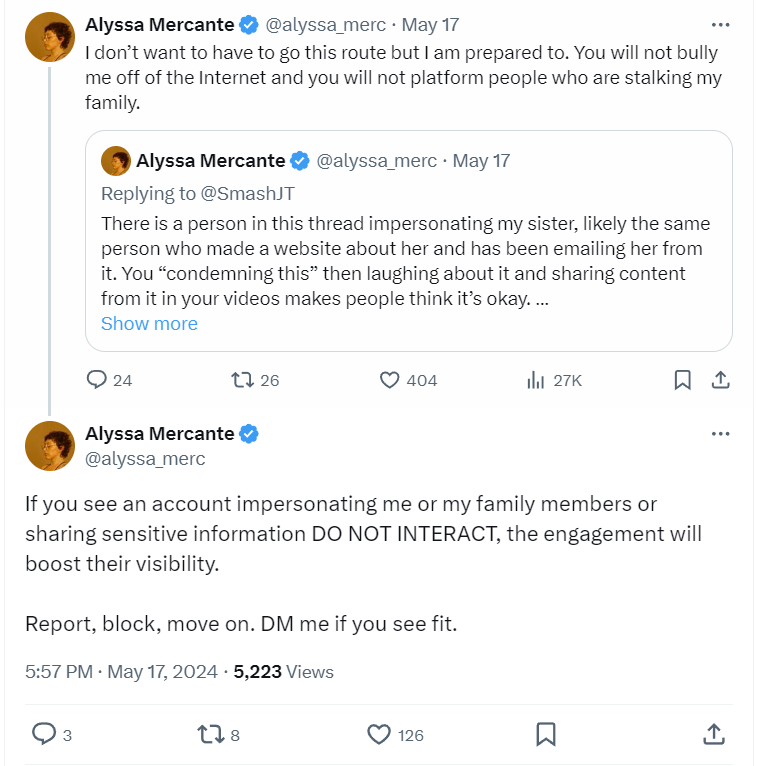Share the main tweet at bottom
The image size is (757, 766).
714,735
